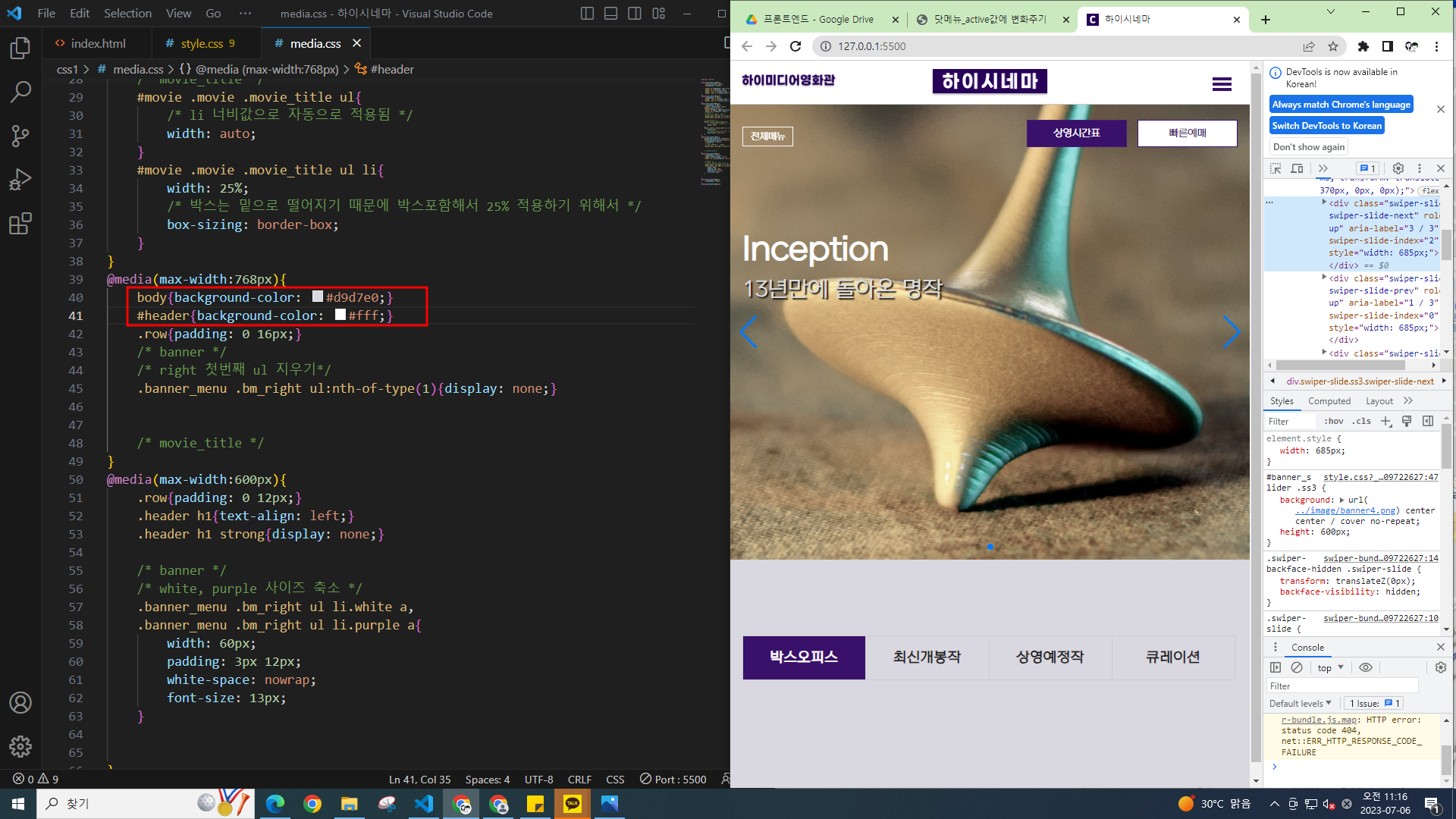Open the Source Control view
This screenshot has width=1456, height=819.
point(20,136)
